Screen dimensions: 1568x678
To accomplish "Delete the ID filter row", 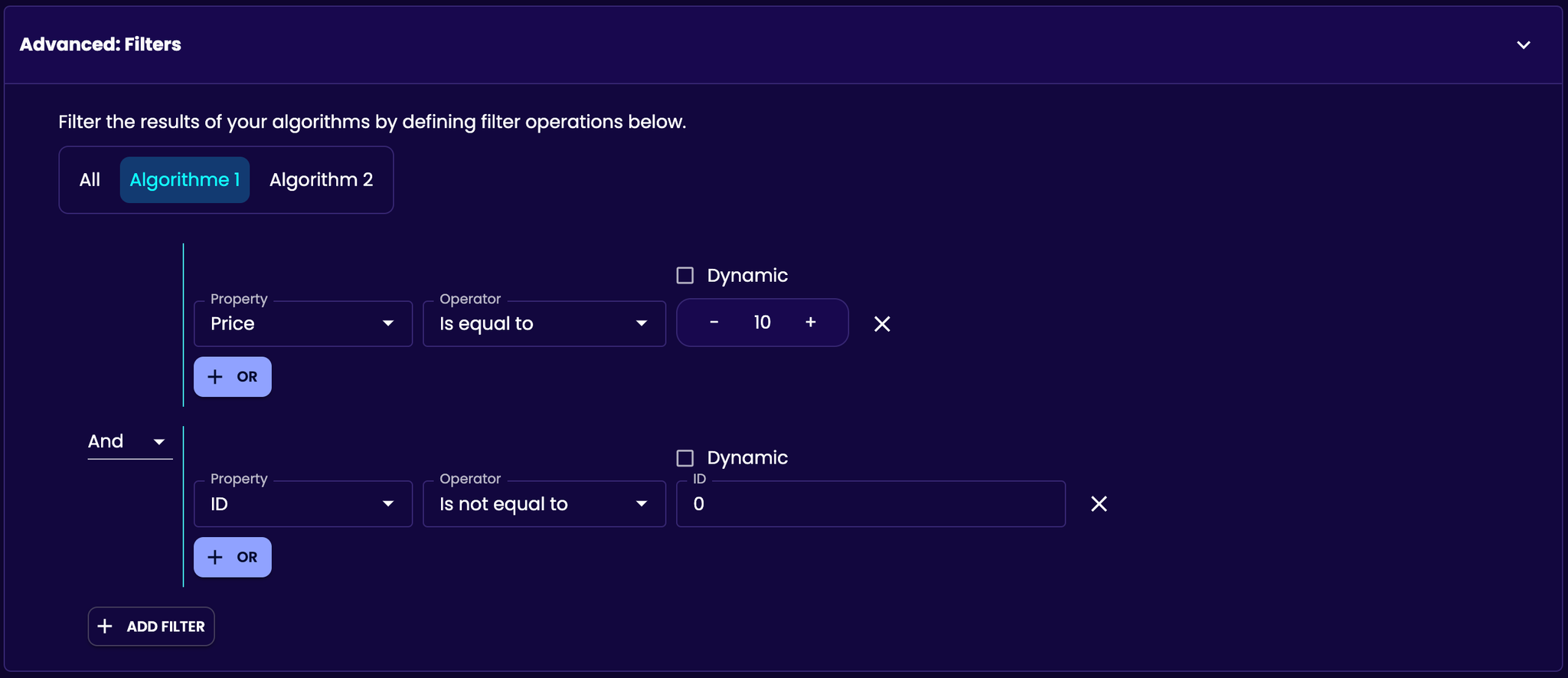I will point(1099,504).
